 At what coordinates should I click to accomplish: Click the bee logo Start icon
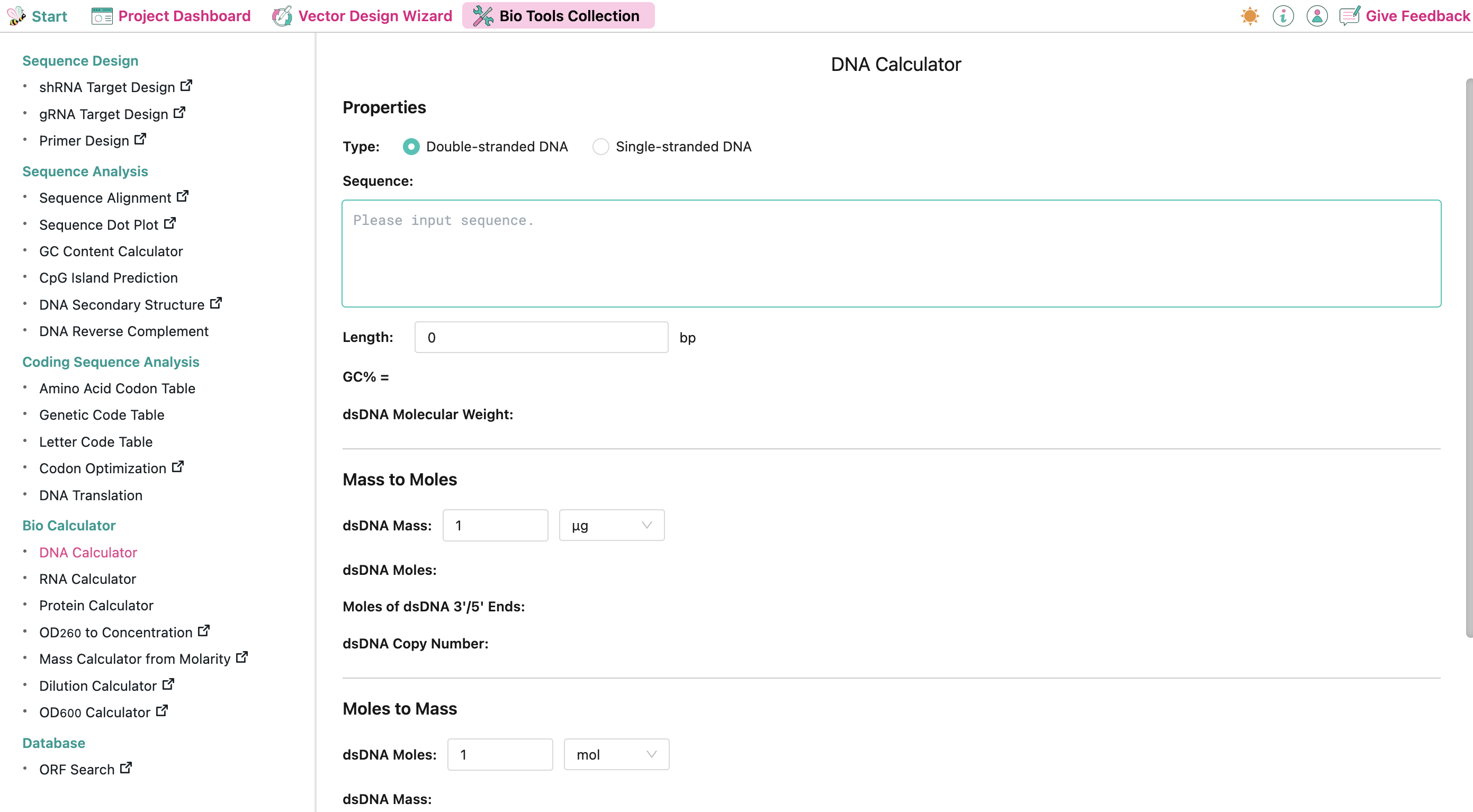click(16, 15)
